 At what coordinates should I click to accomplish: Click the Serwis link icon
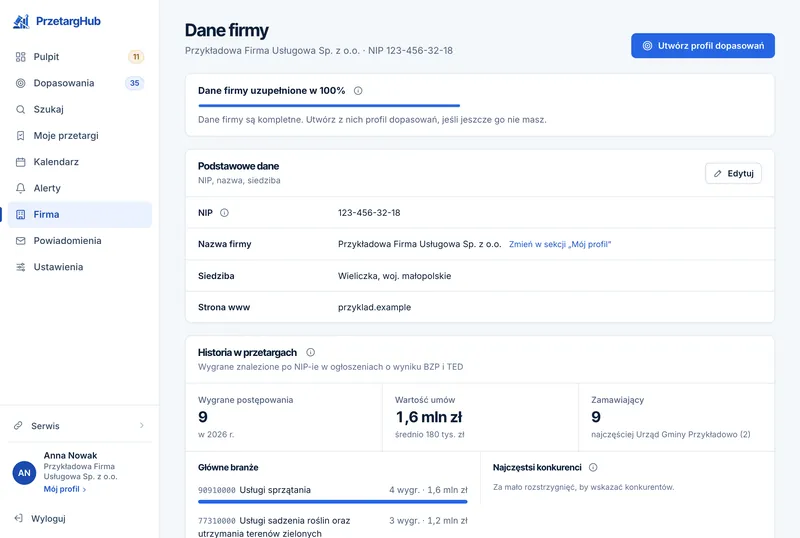pyautogui.click(x=18, y=426)
